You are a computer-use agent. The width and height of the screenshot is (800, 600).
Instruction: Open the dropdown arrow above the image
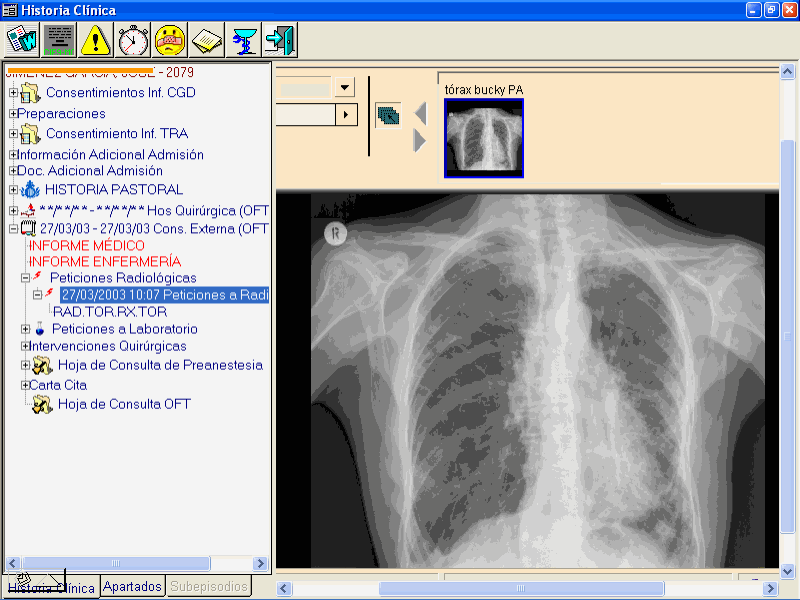coord(345,87)
